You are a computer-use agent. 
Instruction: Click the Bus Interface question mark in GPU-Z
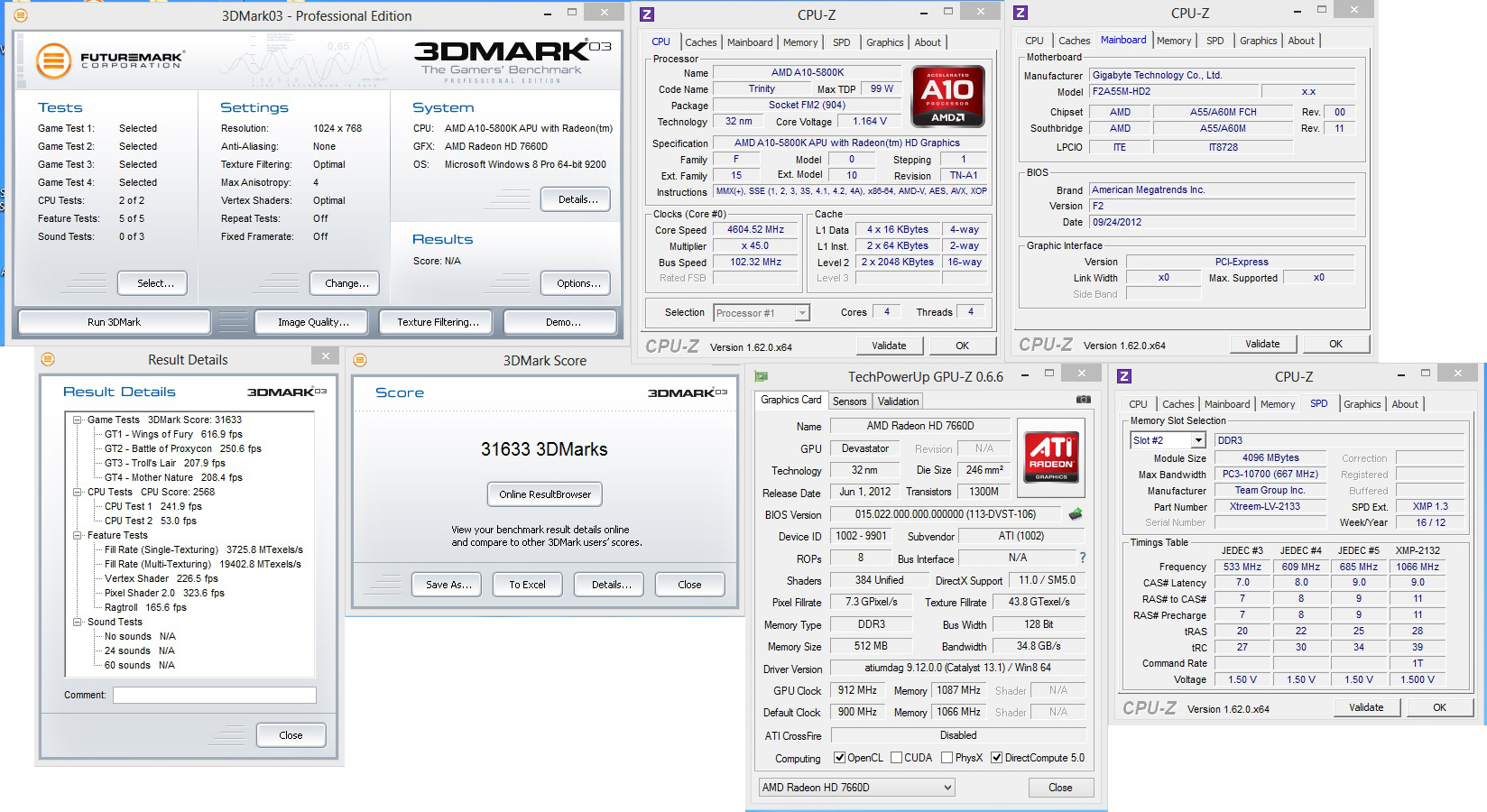[1083, 558]
